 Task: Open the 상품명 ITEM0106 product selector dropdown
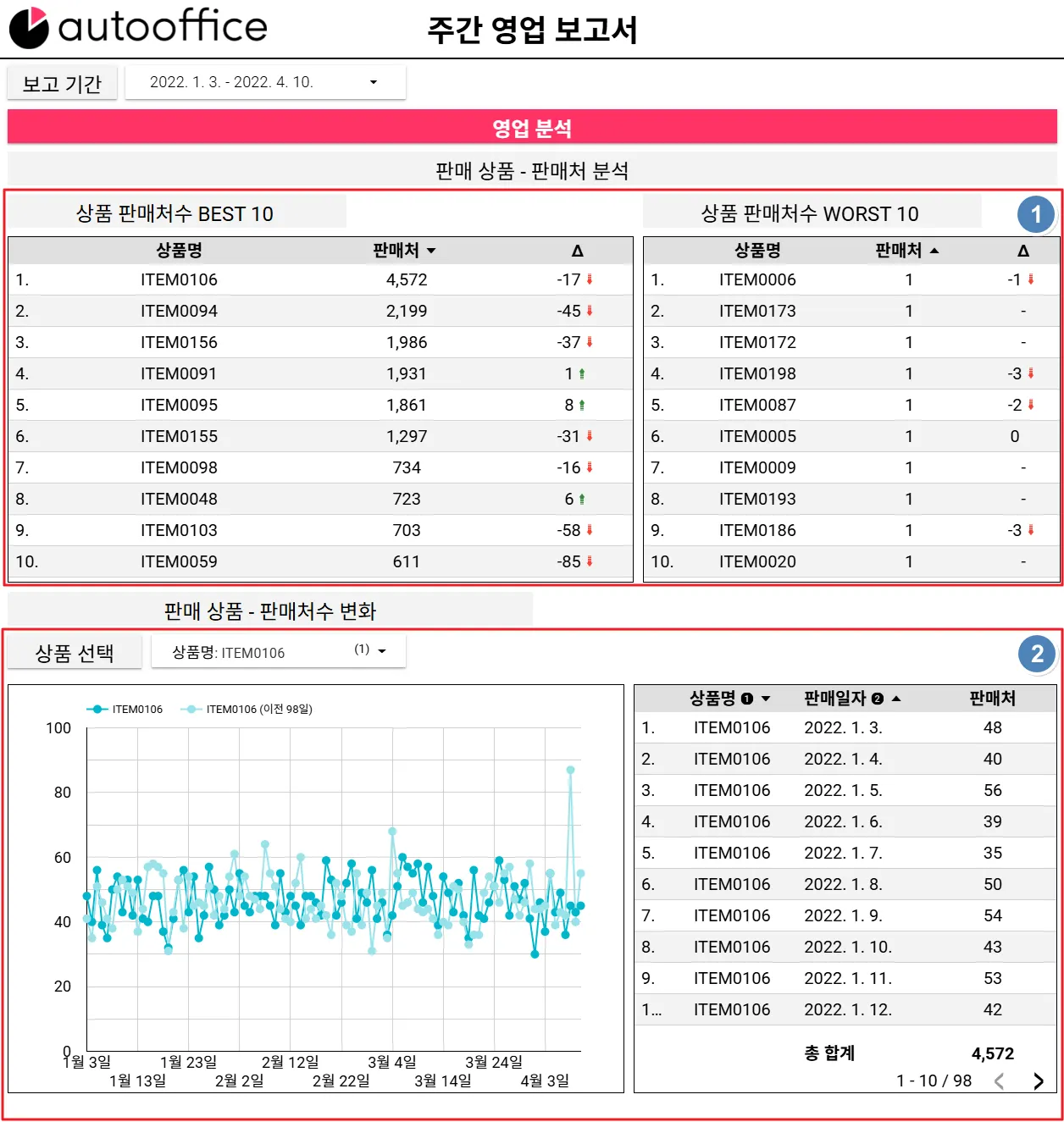(278, 652)
